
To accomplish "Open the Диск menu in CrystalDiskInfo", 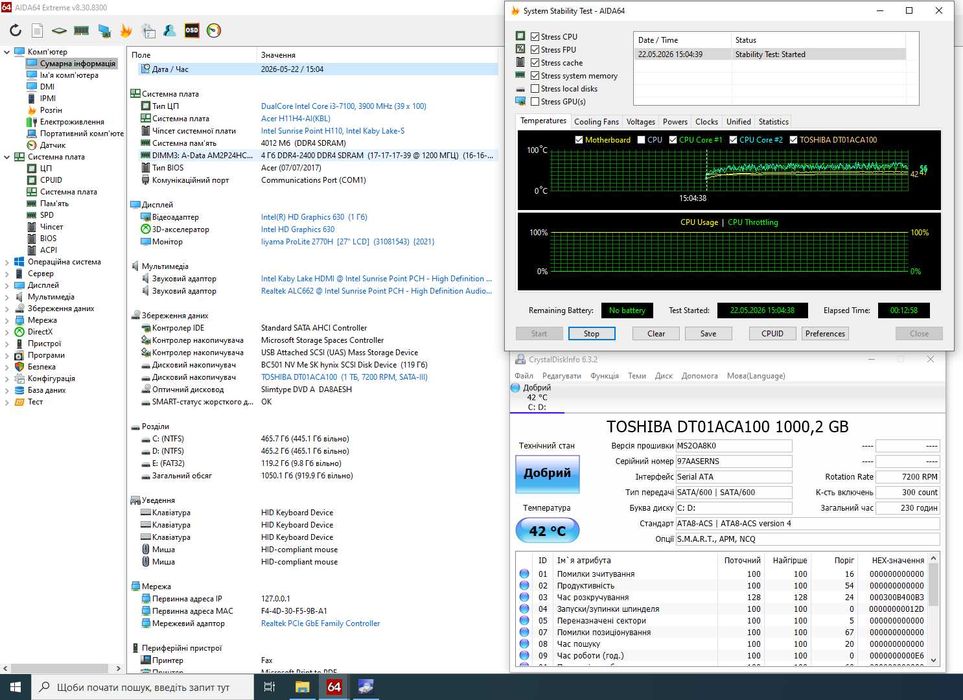I will tap(663, 376).
